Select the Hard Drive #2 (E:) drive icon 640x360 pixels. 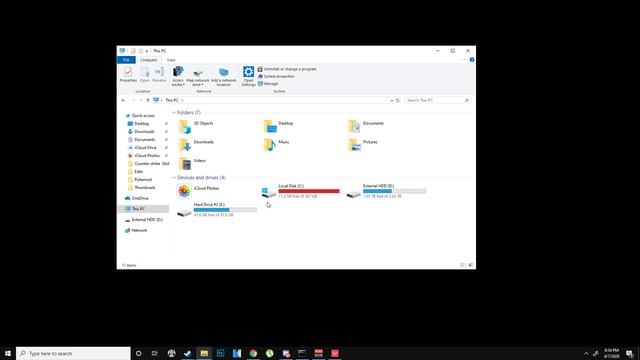coord(184,213)
